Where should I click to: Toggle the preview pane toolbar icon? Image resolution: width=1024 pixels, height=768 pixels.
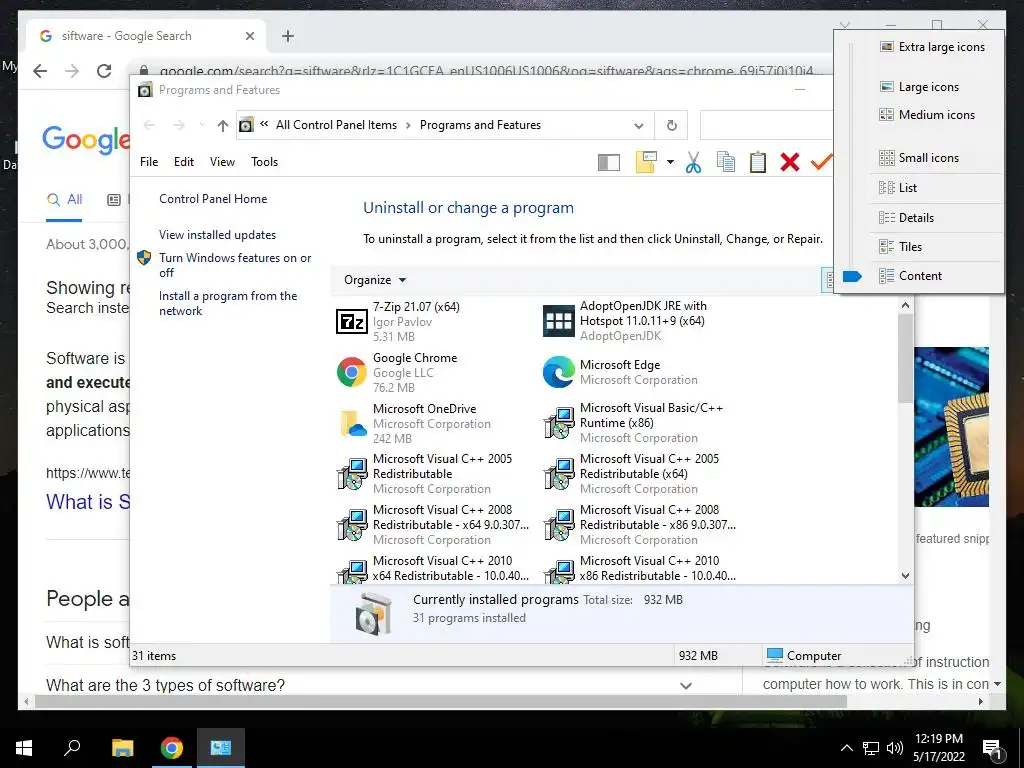609,163
